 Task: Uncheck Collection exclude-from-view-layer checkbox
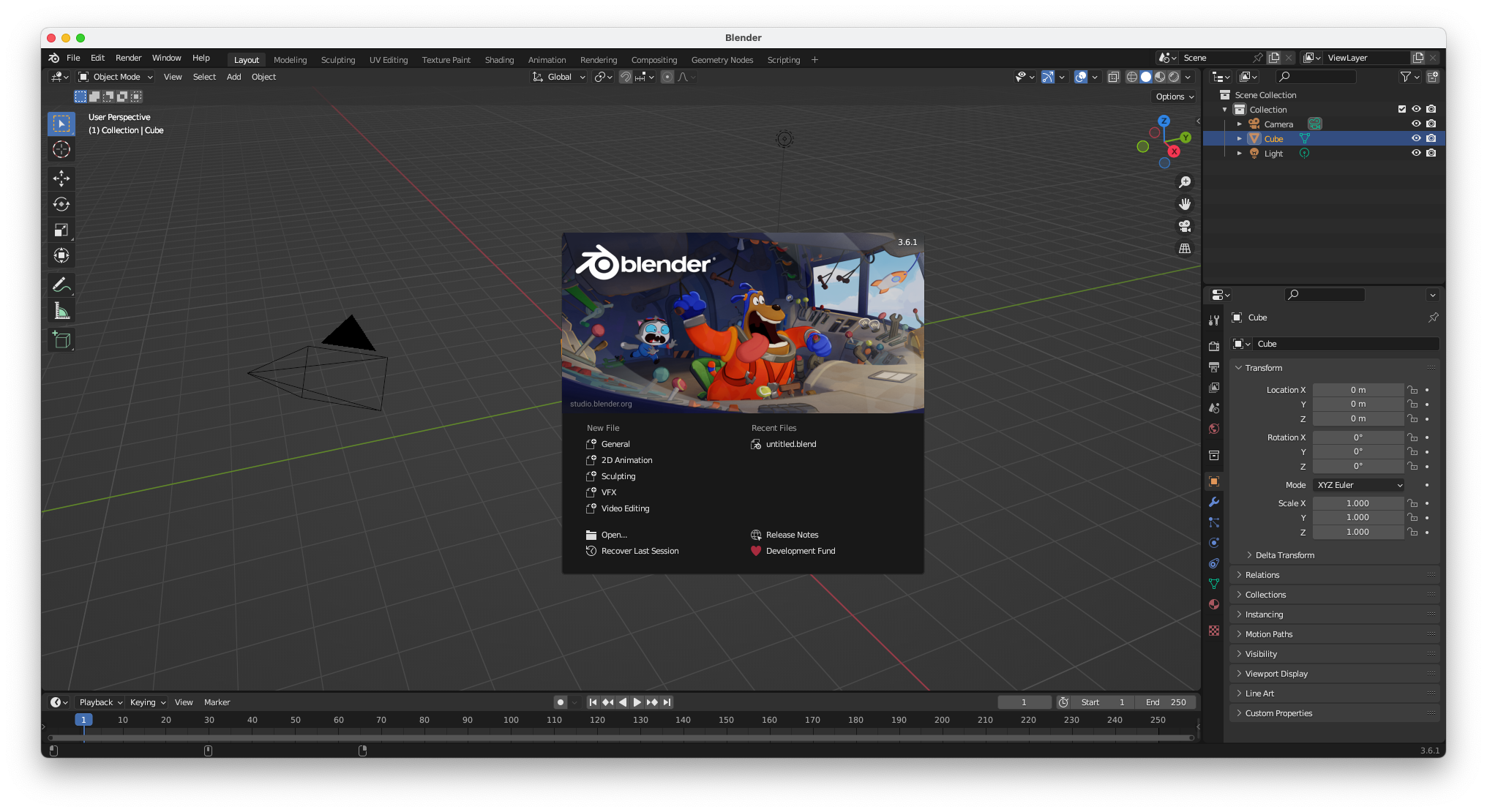click(1402, 109)
